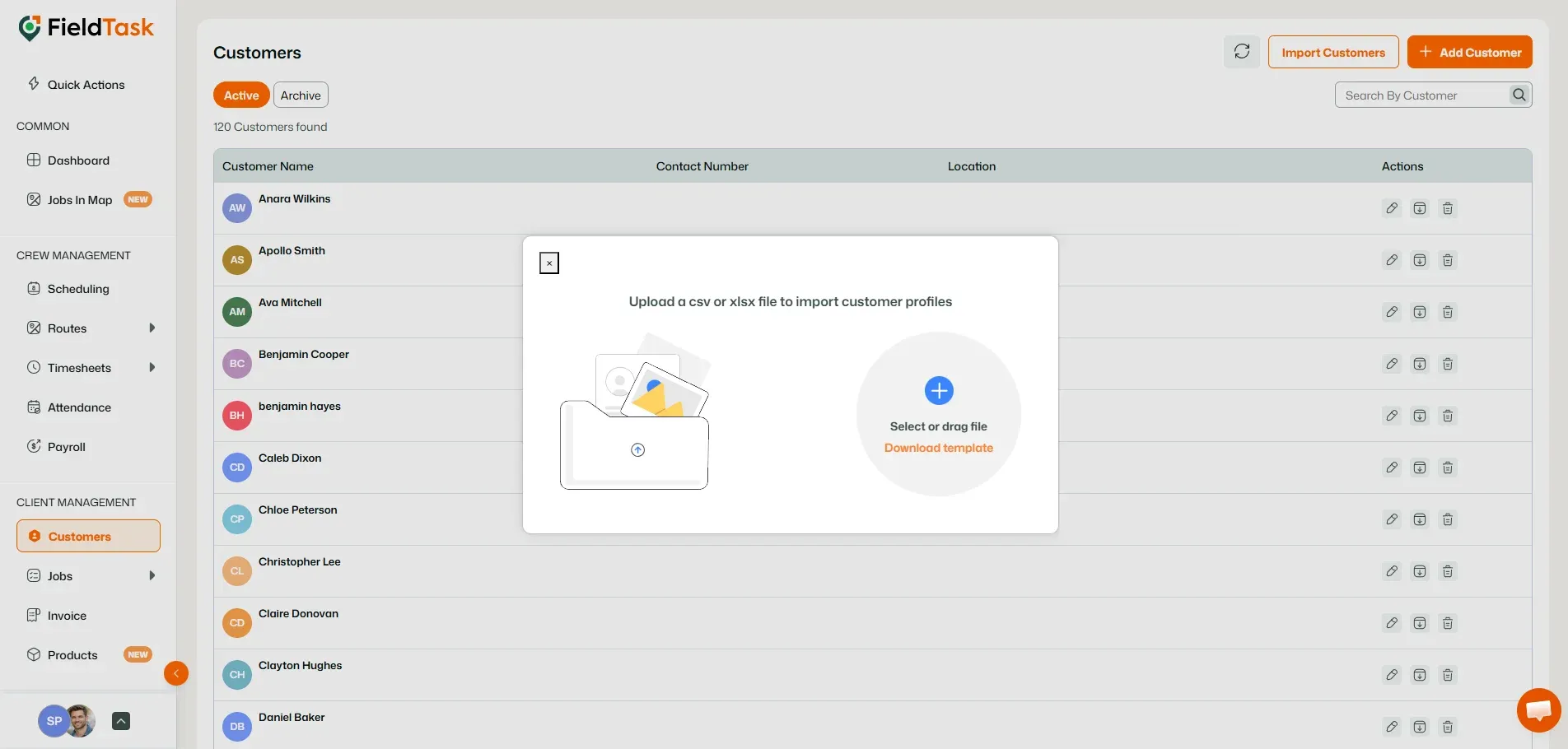Click the blue plus to select a file
1568x749 pixels.
pyautogui.click(x=939, y=390)
